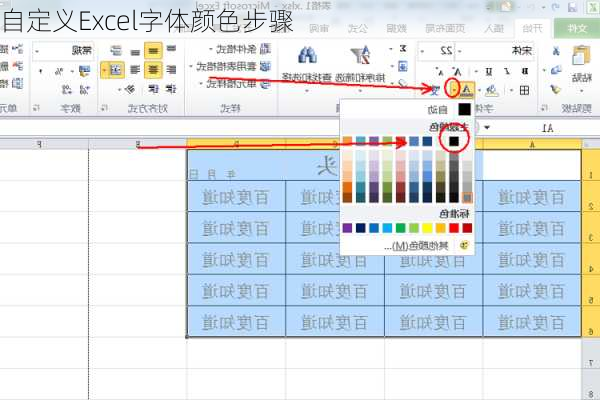Click the Orientation text angle icon
This screenshot has height=400, width=600.
pos(129,90)
